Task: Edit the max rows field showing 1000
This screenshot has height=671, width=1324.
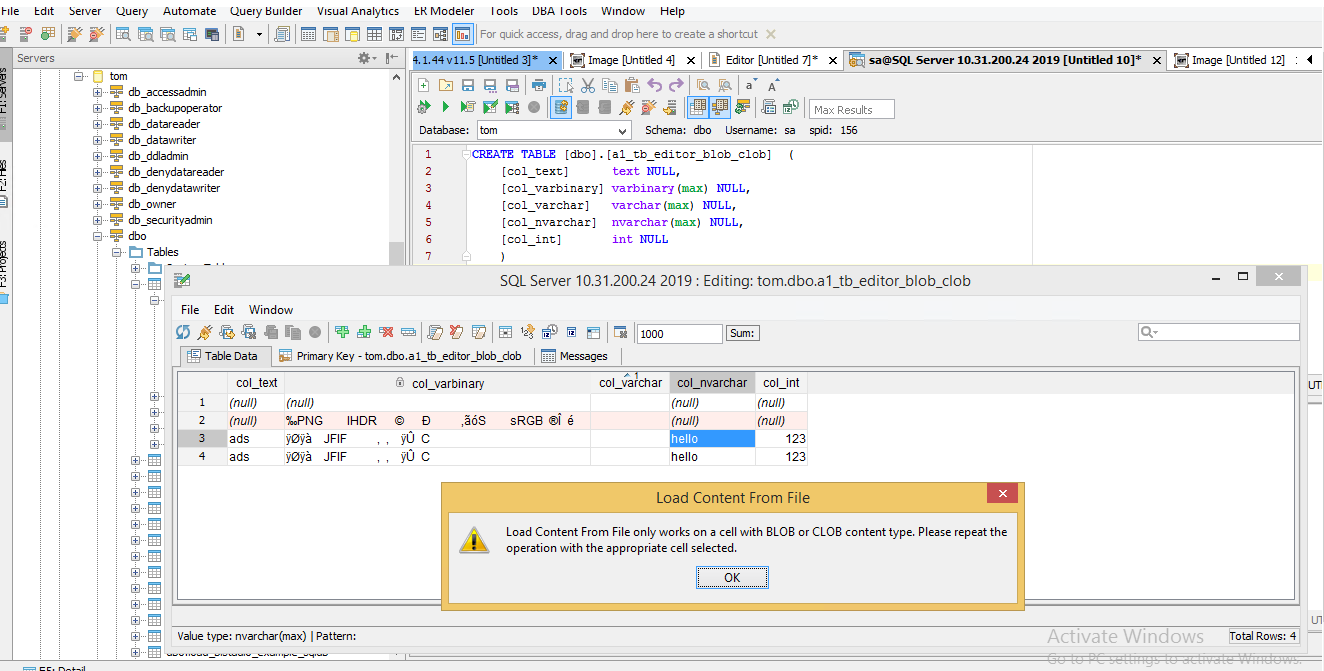Action: coord(680,334)
